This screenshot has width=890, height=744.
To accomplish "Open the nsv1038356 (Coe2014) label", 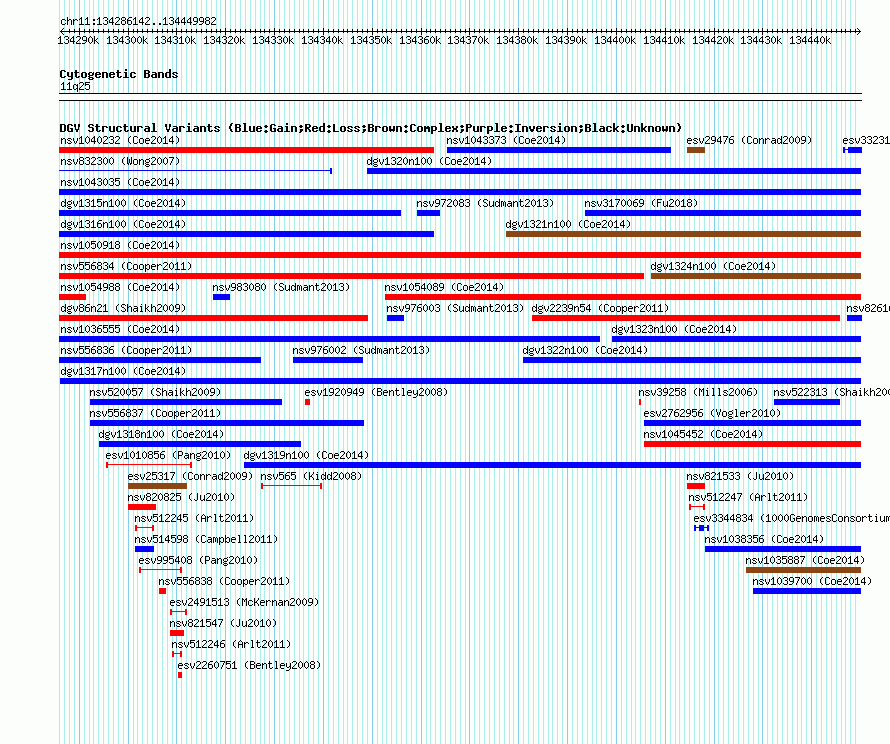I will pyautogui.click(x=764, y=539).
